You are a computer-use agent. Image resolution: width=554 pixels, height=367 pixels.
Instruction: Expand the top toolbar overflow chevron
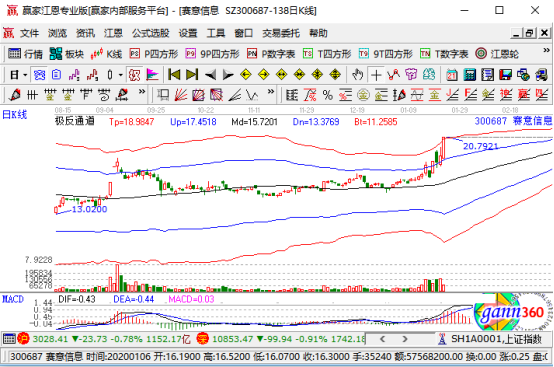coord(546,51)
